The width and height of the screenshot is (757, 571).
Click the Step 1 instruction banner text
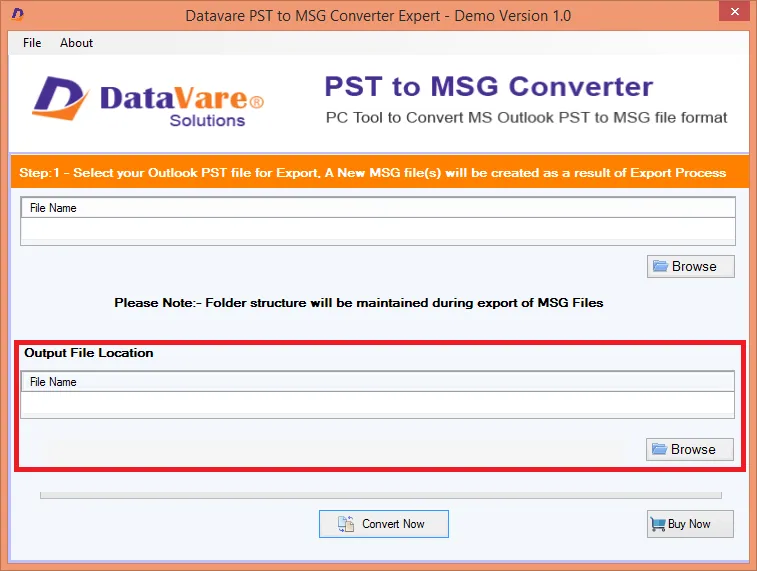click(372, 173)
